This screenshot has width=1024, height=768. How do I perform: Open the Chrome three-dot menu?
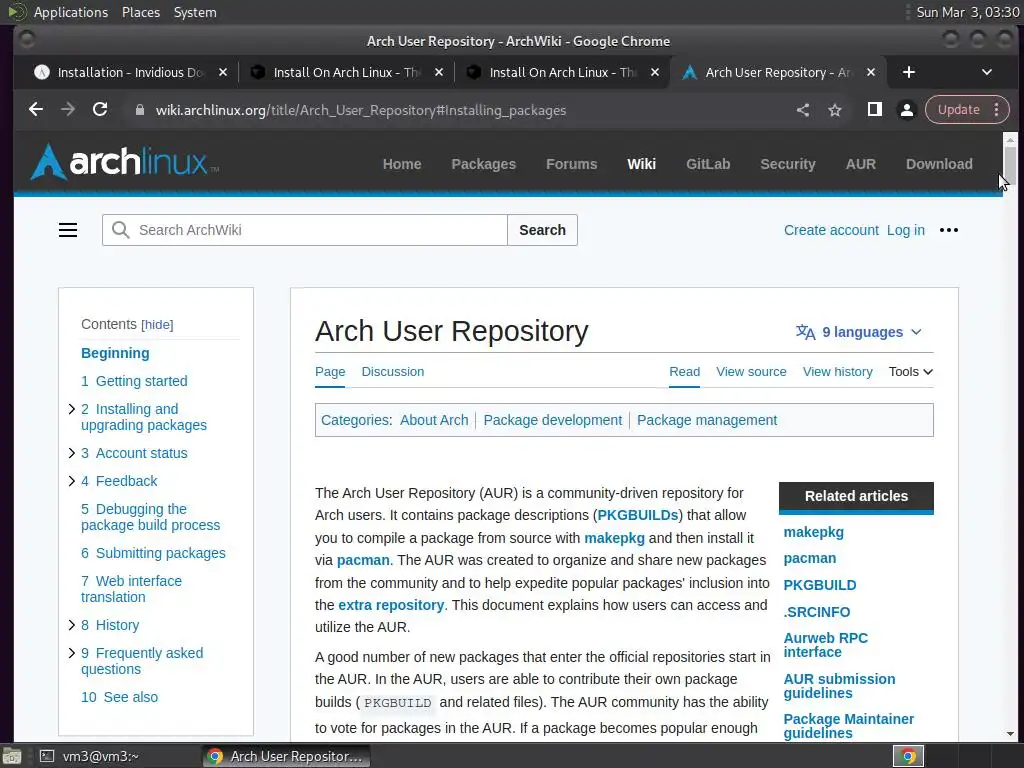click(x=997, y=110)
